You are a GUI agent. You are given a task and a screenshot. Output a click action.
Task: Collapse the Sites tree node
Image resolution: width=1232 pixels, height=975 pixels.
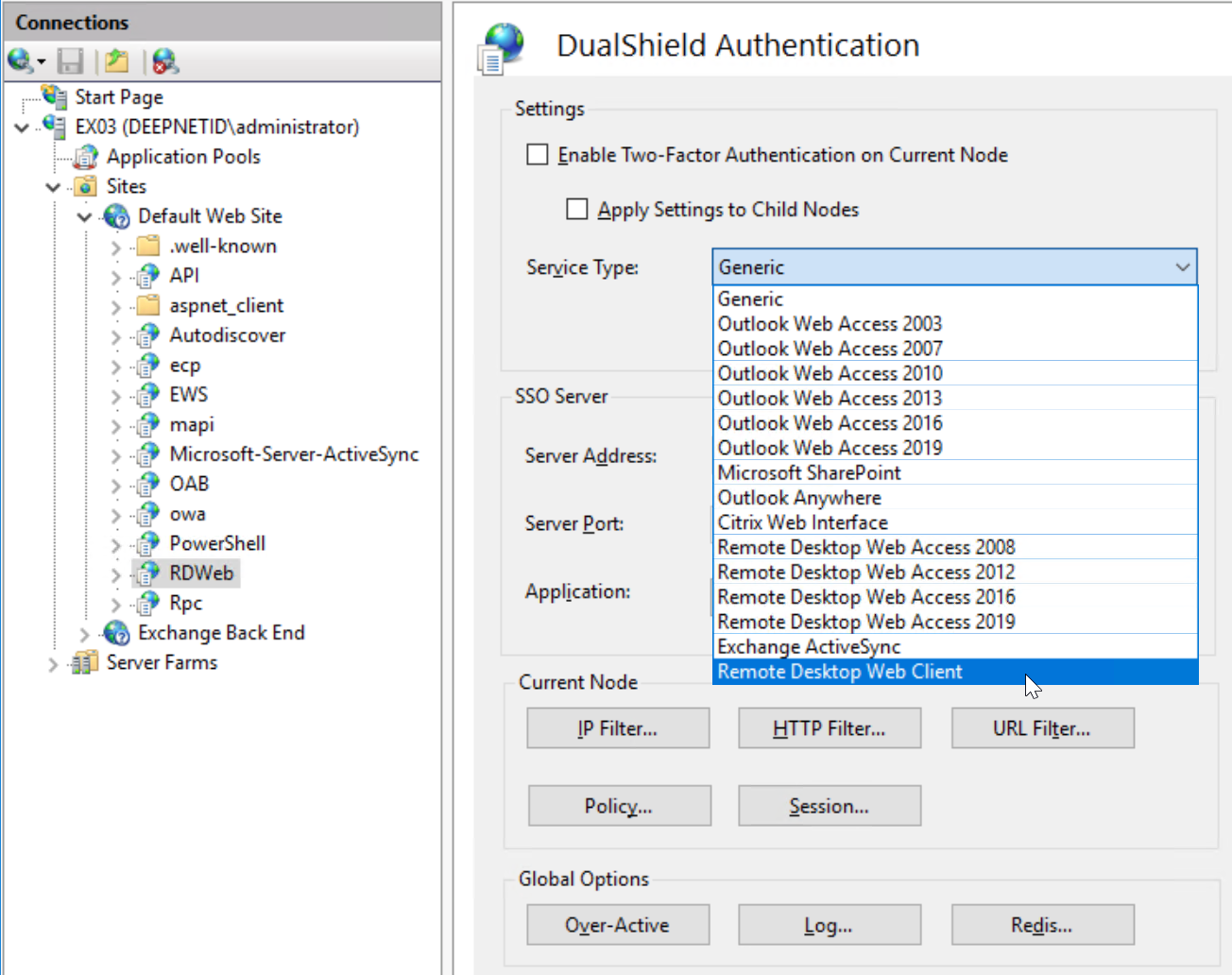pos(53,187)
